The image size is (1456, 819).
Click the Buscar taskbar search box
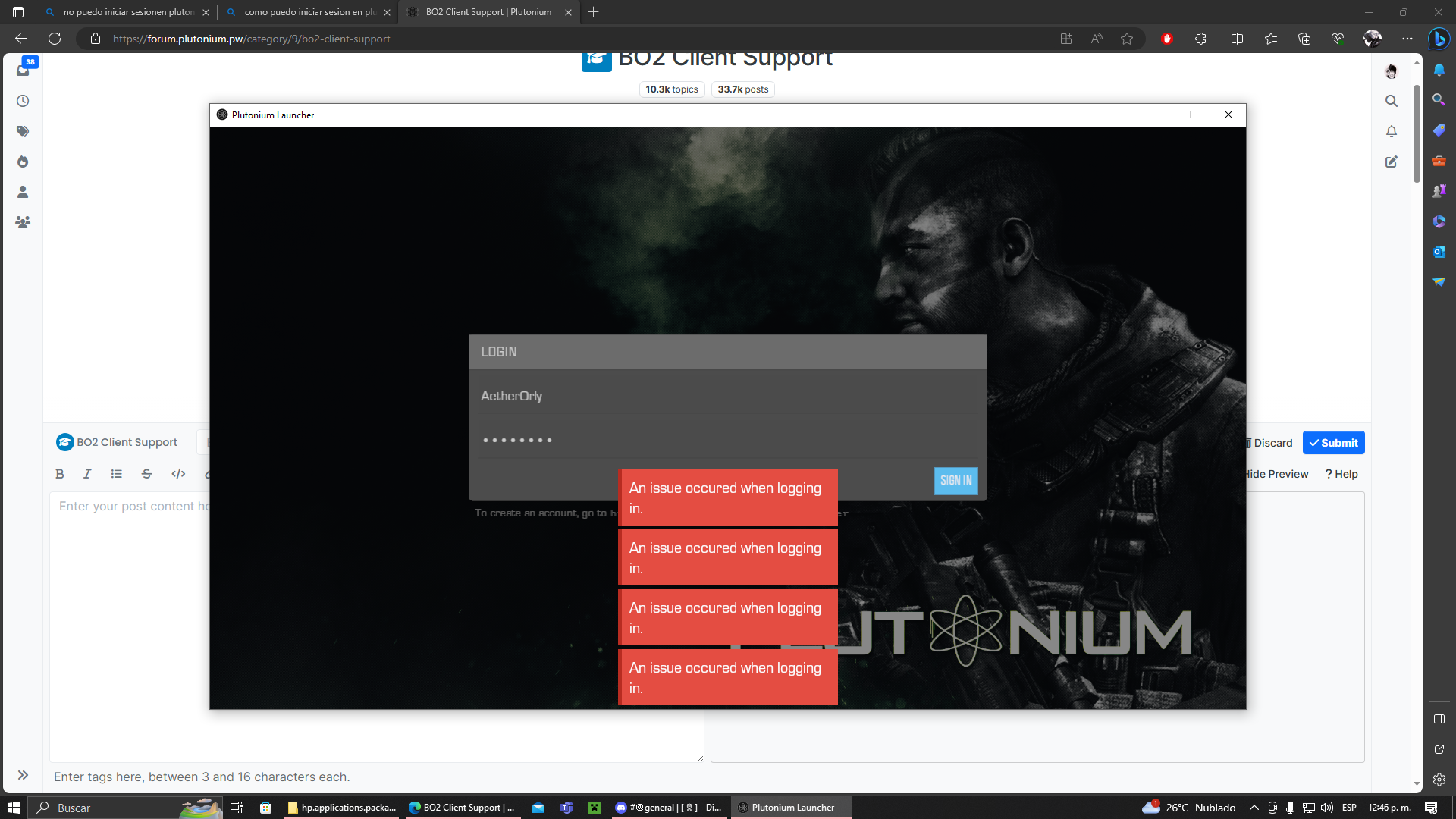pyautogui.click(x=125, y=808)
